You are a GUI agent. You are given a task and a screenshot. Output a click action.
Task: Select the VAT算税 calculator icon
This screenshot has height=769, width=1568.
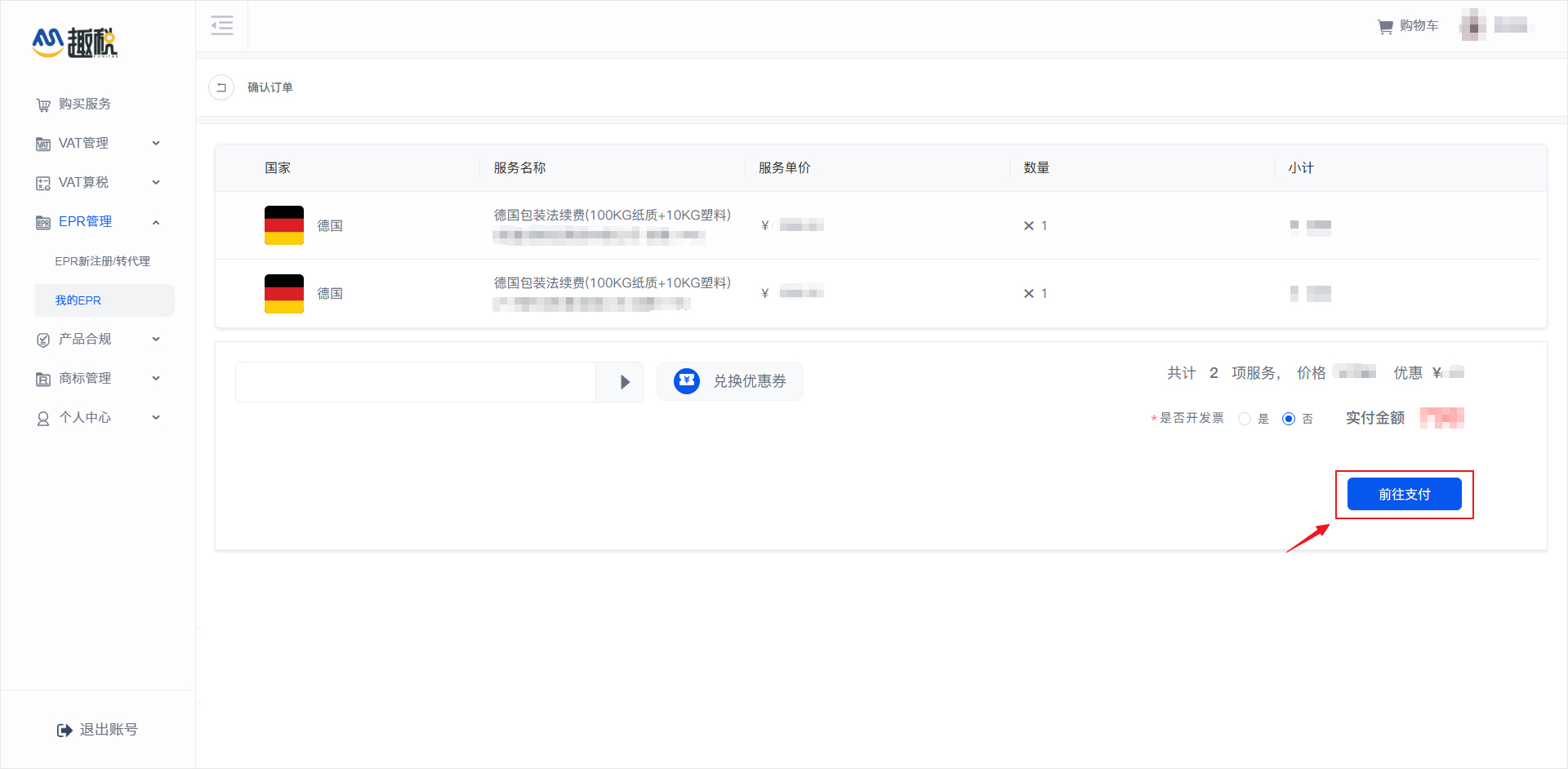pyautogui.click(x=43, y=182)
